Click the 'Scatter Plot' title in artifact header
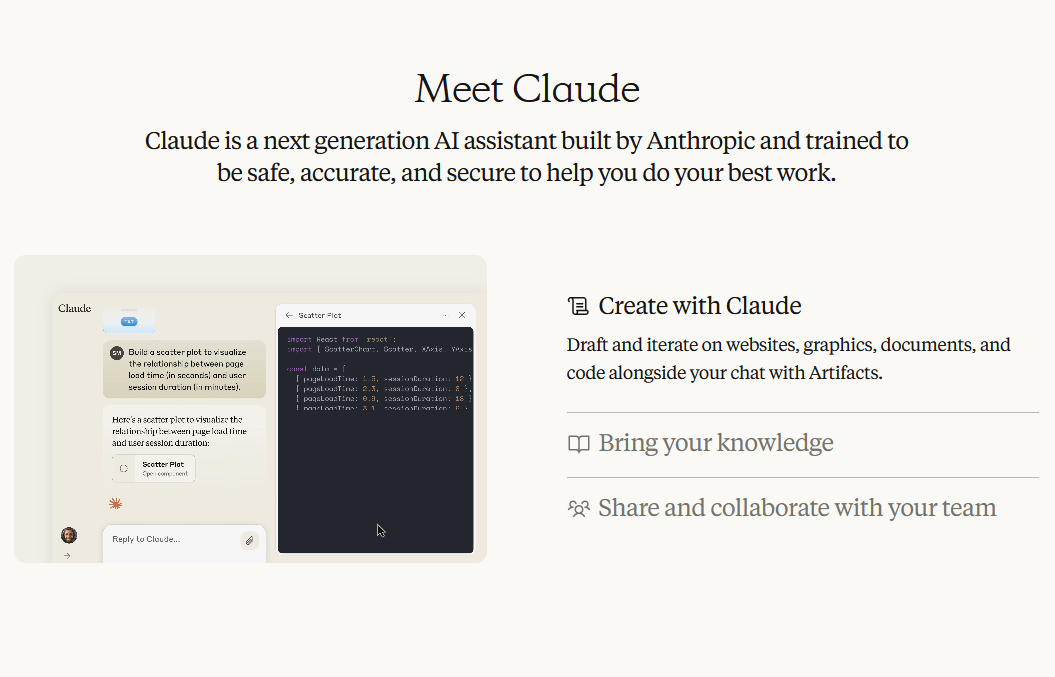This screenshot has height=677, width=1055. click(x=320, y=315)
